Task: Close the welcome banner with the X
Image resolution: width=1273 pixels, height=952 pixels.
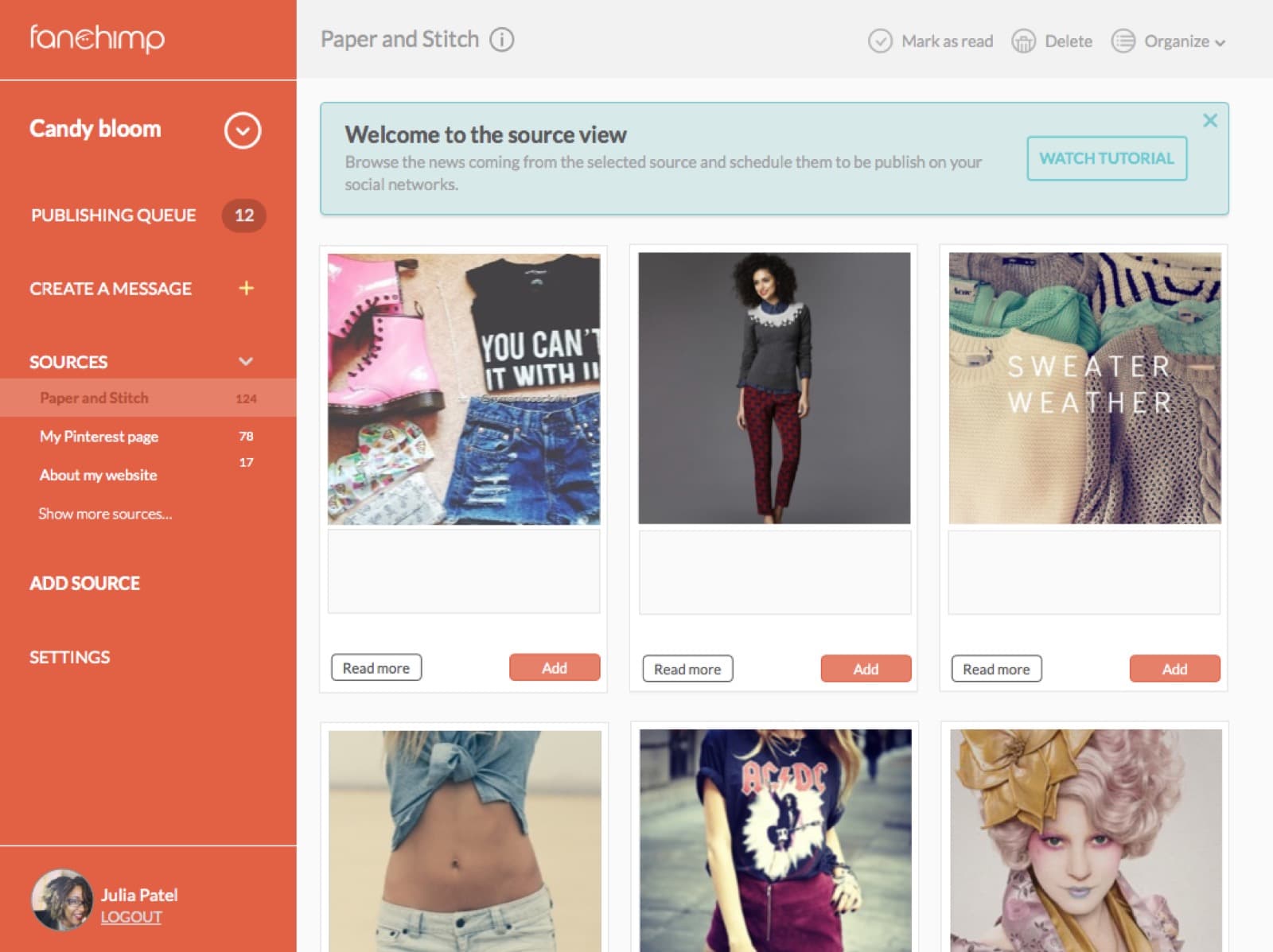Action: pos(1209,121)
